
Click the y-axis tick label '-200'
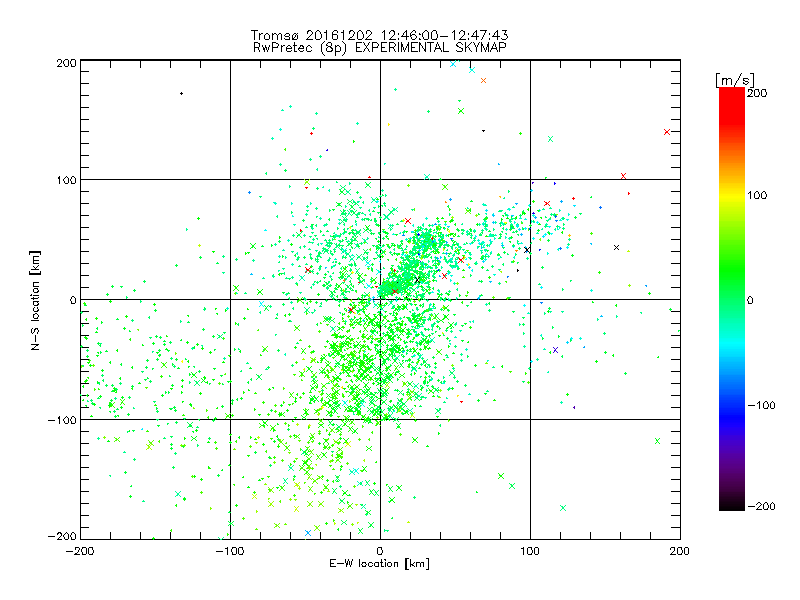click(x=62, y=536)
